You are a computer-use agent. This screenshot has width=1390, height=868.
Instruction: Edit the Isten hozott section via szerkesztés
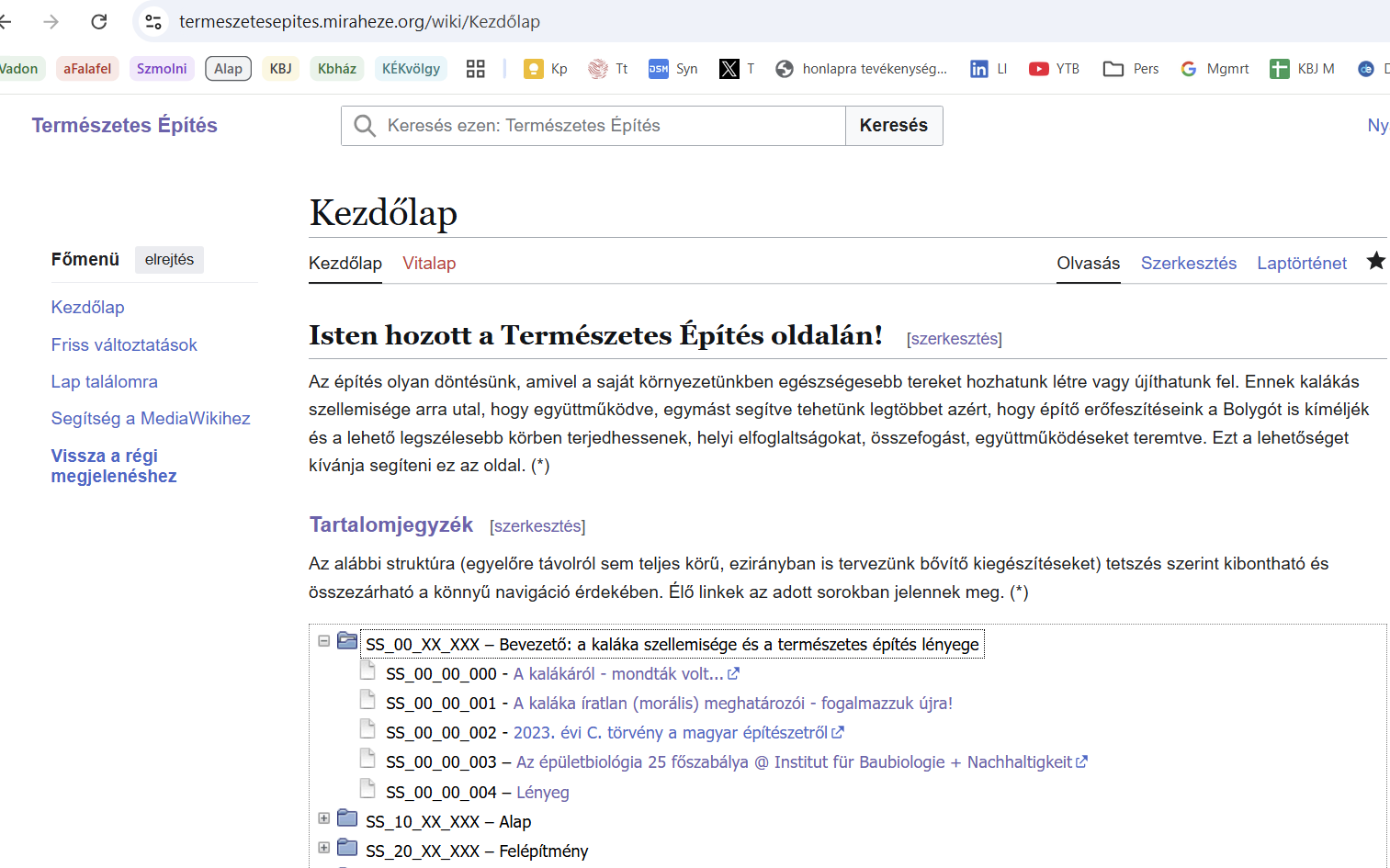pos(955,339)
